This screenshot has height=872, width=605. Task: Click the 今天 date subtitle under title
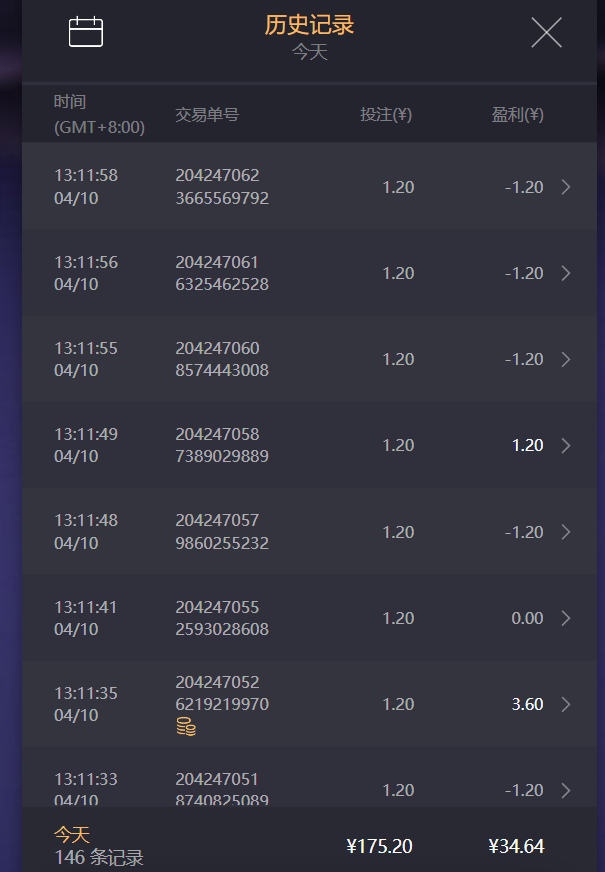(309, 52)
